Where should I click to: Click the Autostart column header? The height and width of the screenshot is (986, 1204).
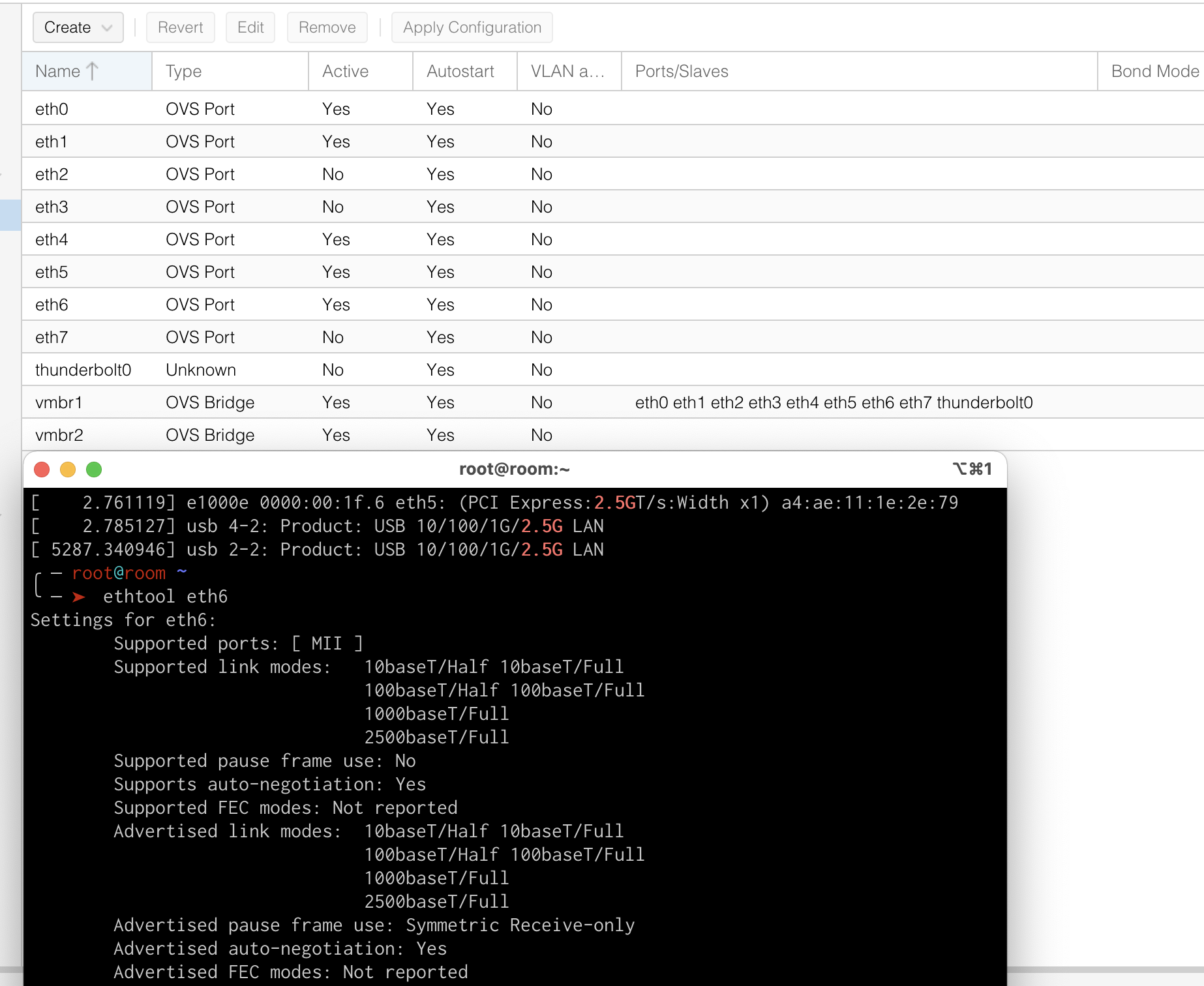(x=464, y=71)
